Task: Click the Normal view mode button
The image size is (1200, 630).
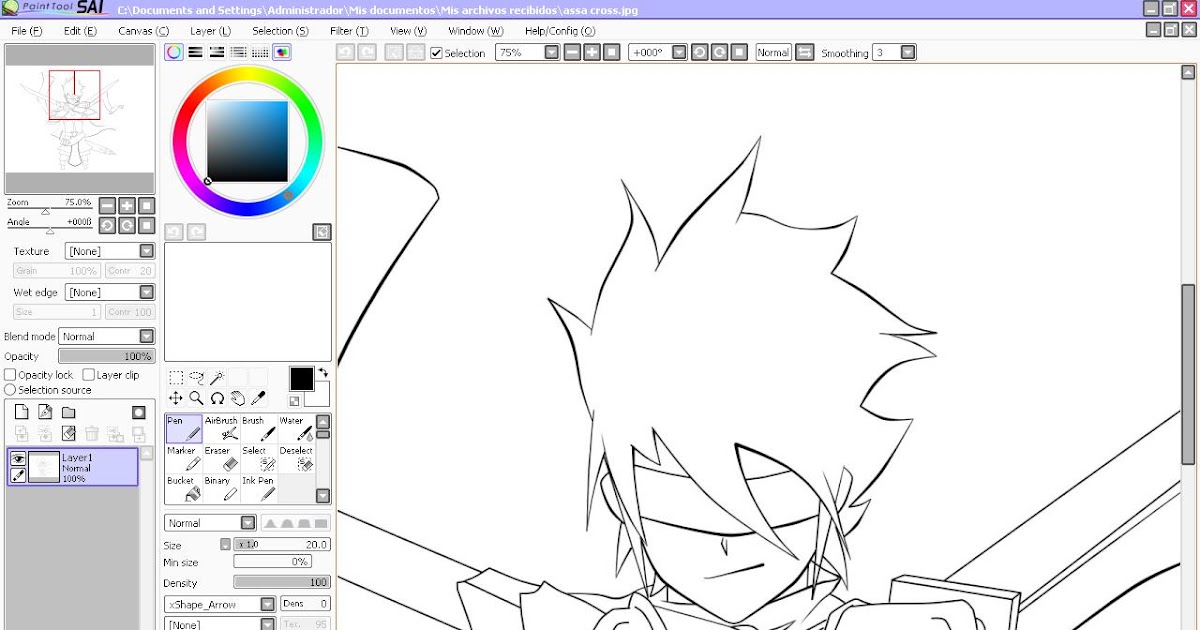Action: pyautogui.click(x=773, y=52)
